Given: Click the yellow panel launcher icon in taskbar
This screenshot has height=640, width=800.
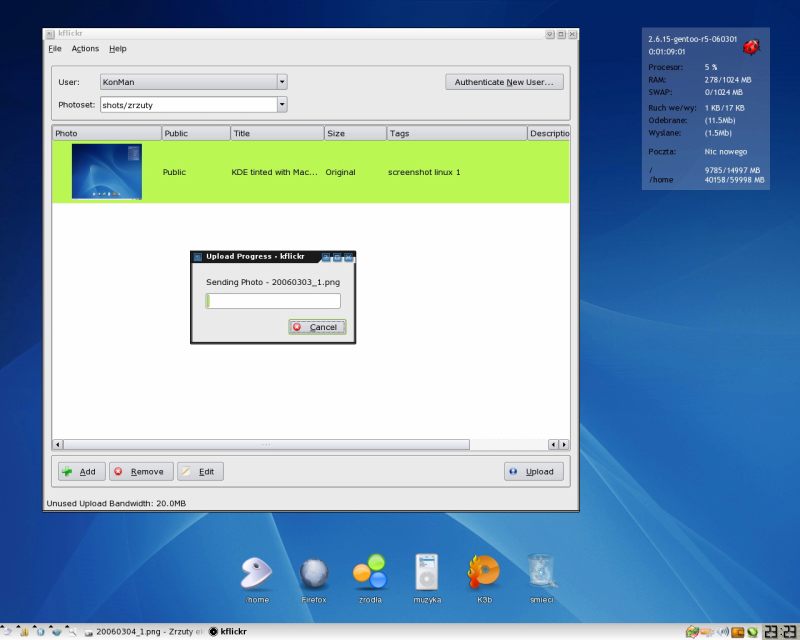Looking at the screenshot, I should 23,632.
